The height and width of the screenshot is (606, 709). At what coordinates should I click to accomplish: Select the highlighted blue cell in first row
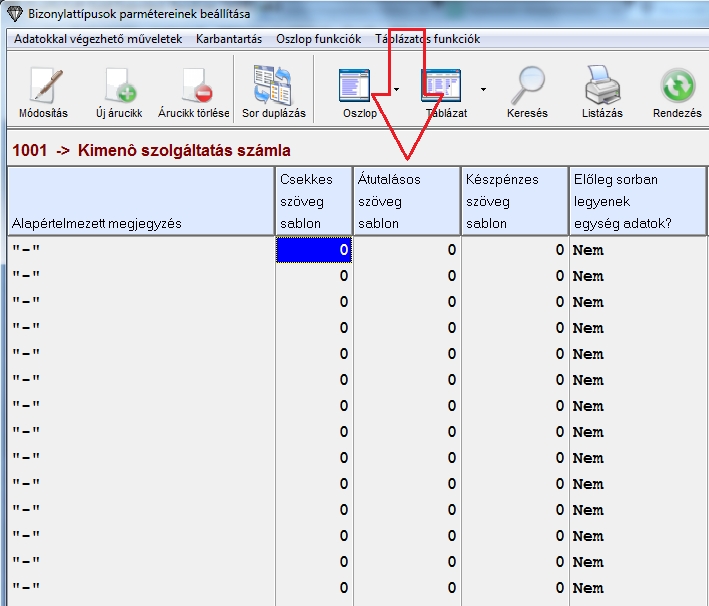[313, 250]
